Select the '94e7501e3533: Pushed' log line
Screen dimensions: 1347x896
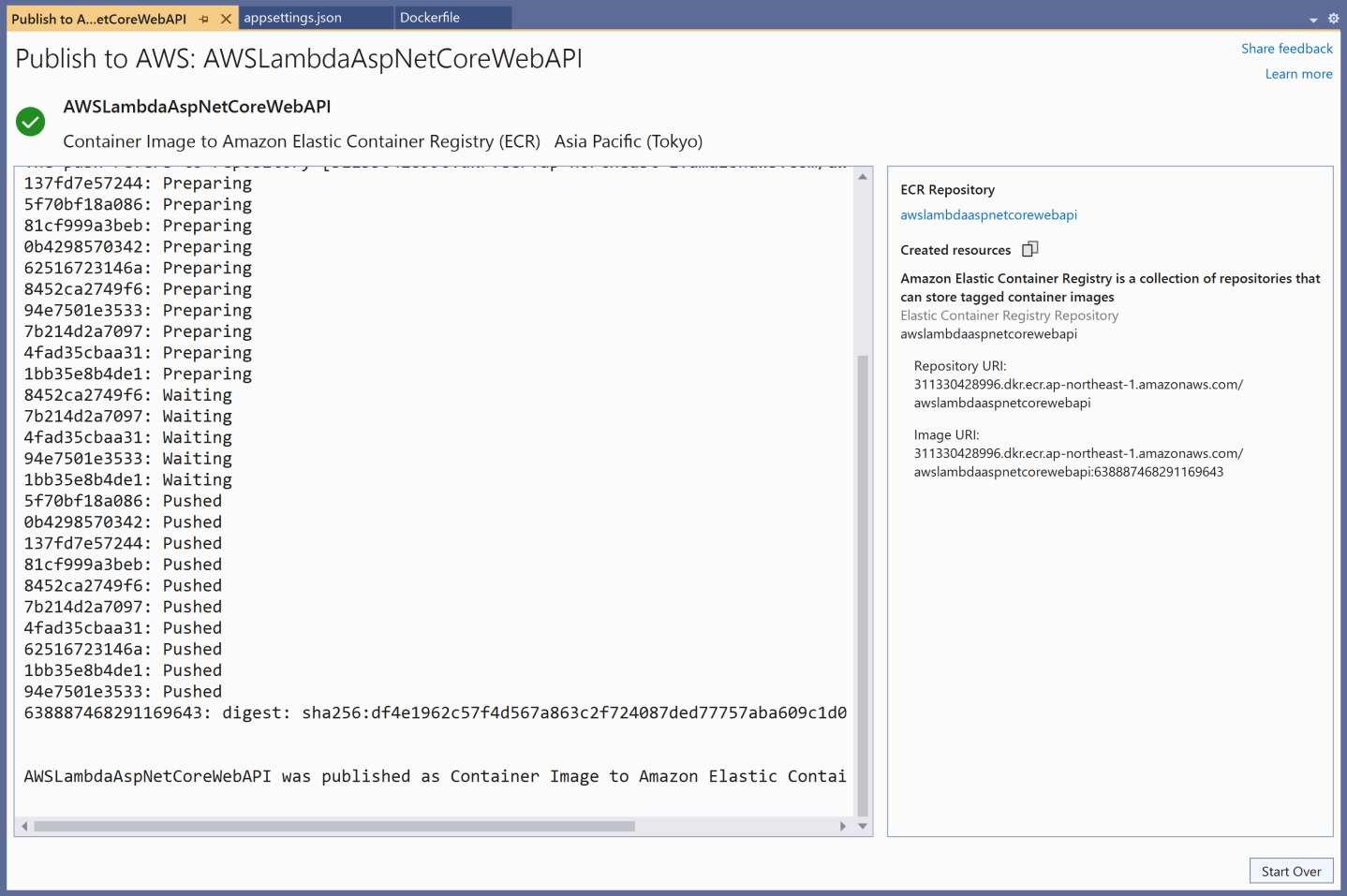coord(123,691)
